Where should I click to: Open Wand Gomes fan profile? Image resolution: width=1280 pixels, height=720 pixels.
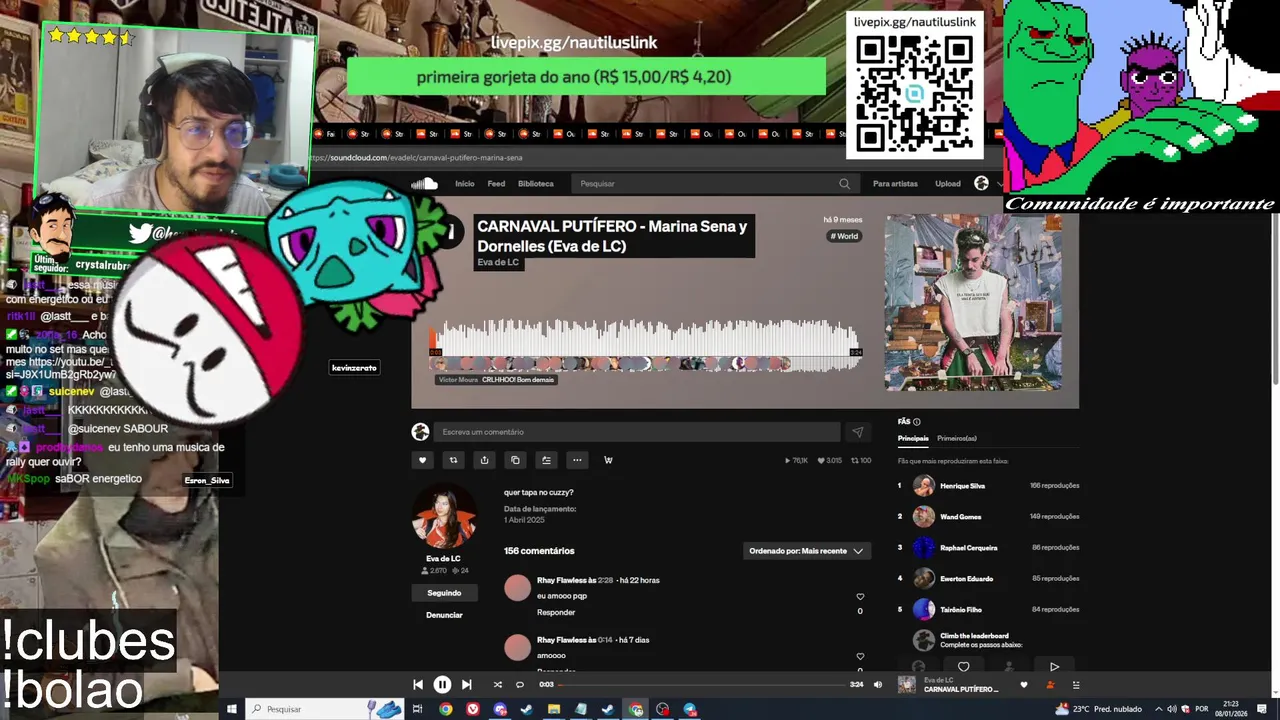coord(960,517)
